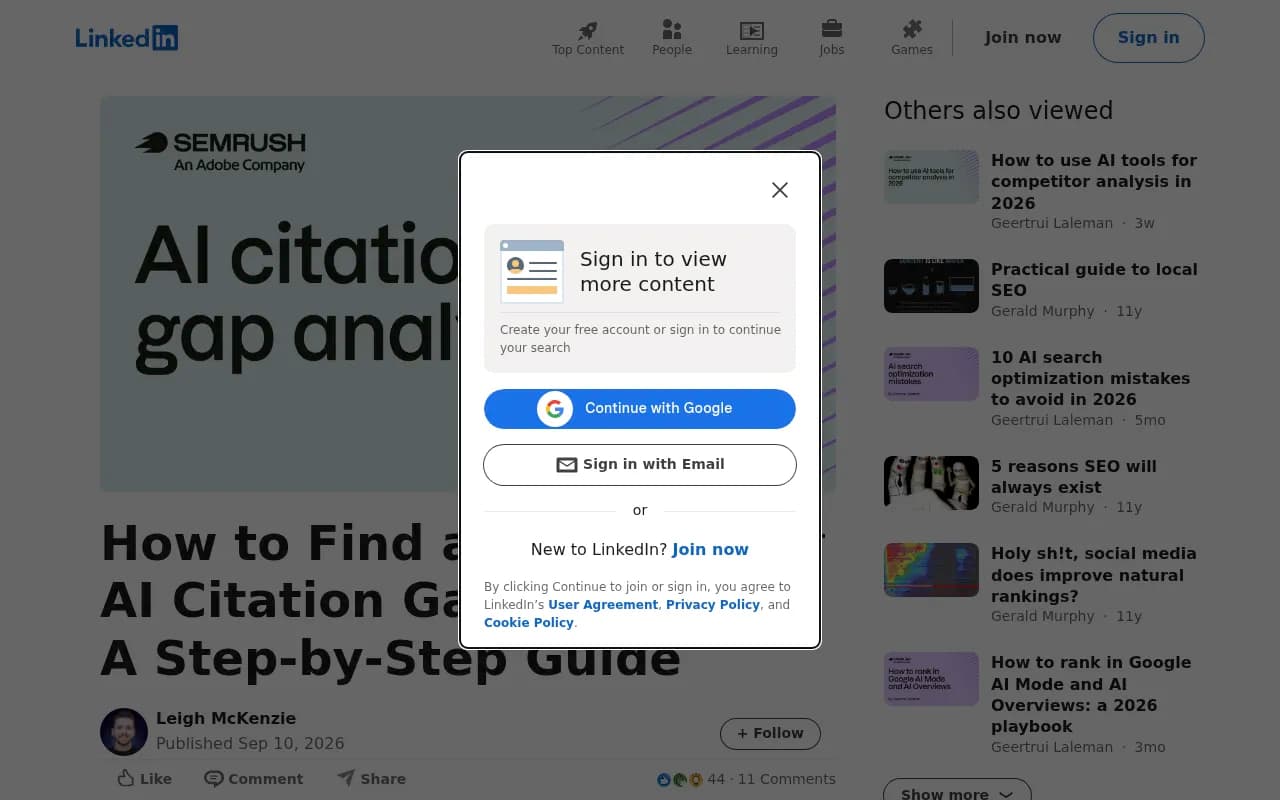Click the envelope icon in Sign in with Email
Viewport: 1280px width, 800px height.
coord(567,465)
